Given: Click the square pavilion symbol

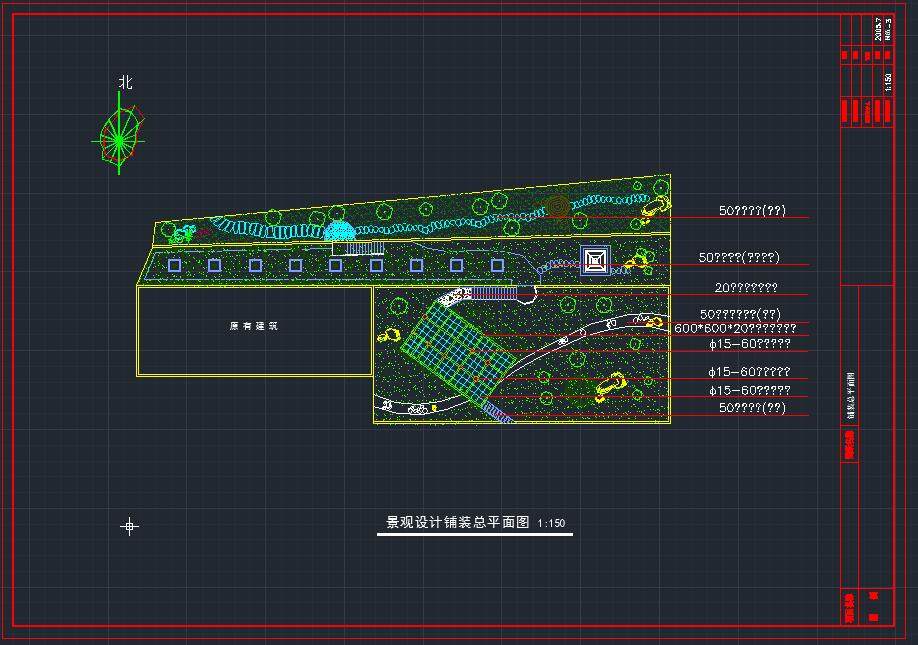Looking at the screenshot, I should pos(595,261).
